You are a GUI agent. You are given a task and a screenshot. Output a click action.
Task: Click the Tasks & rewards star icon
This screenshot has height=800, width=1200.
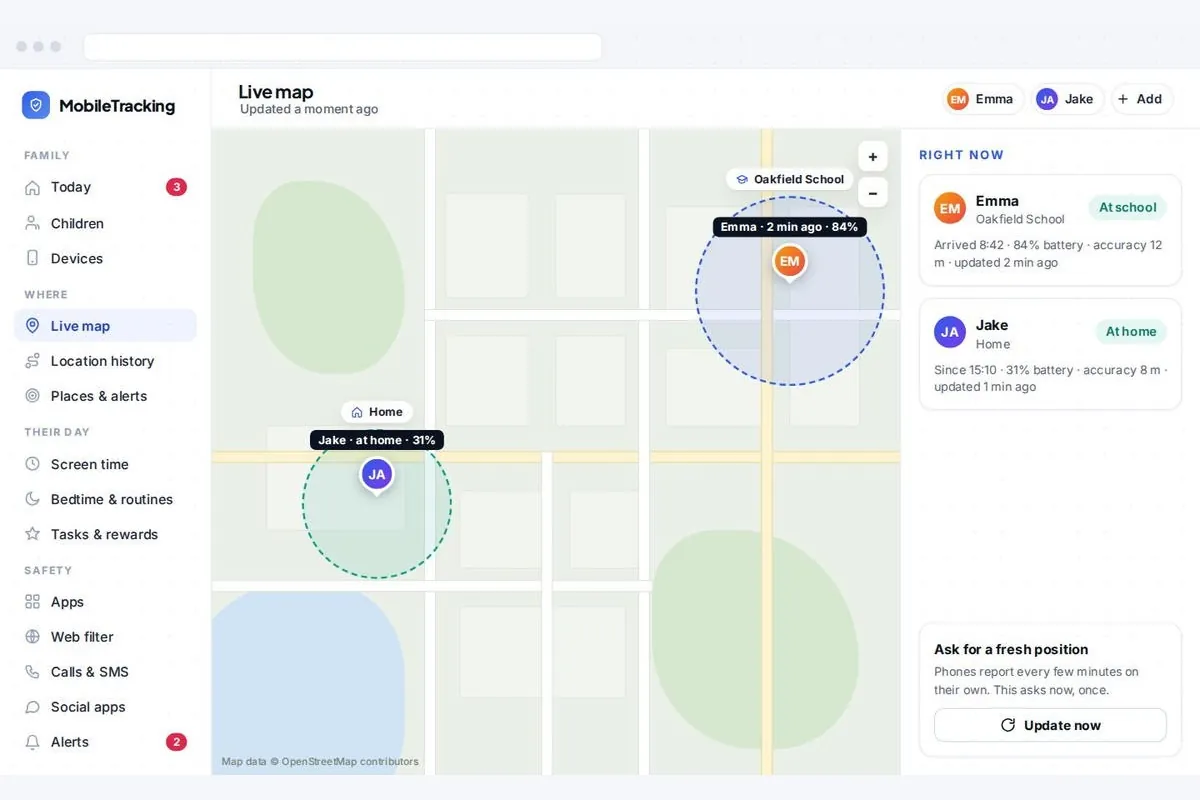pyautogui.click(x=32, y=534)
